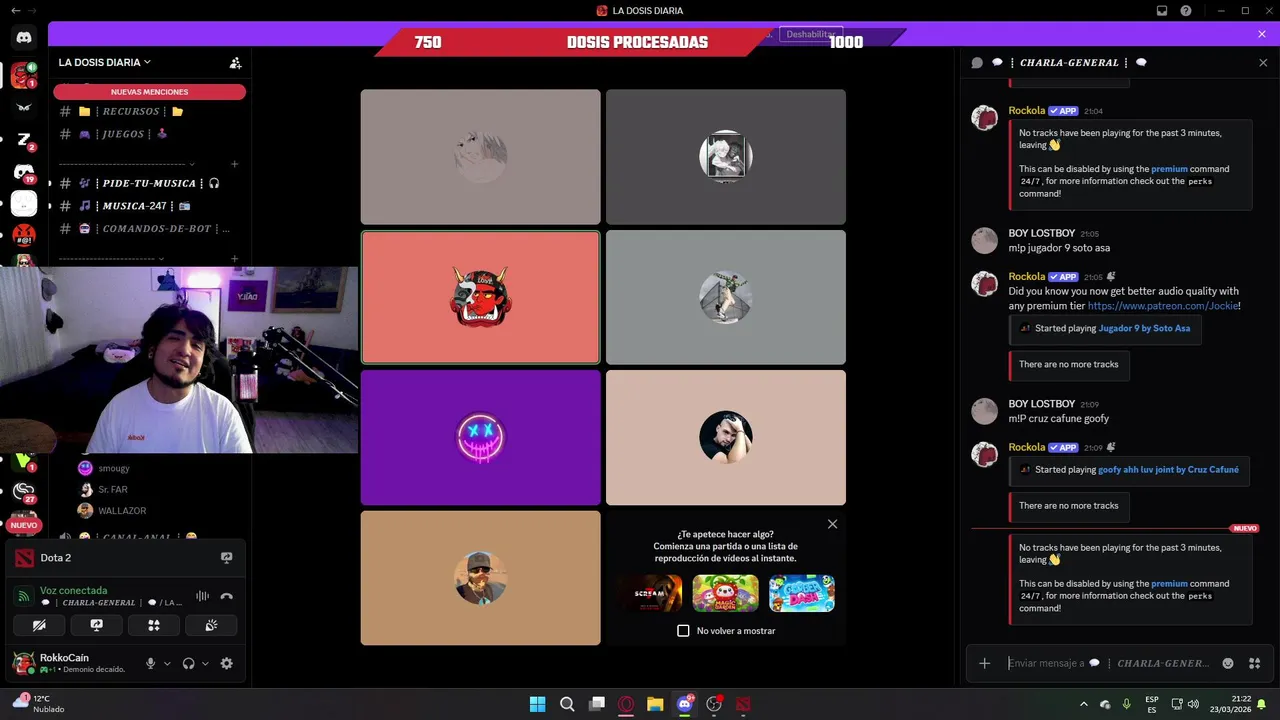Viewport: 1280px width, 720px height.
Task: Open voice noise suppression waveform icon
Action: [203, 596]
